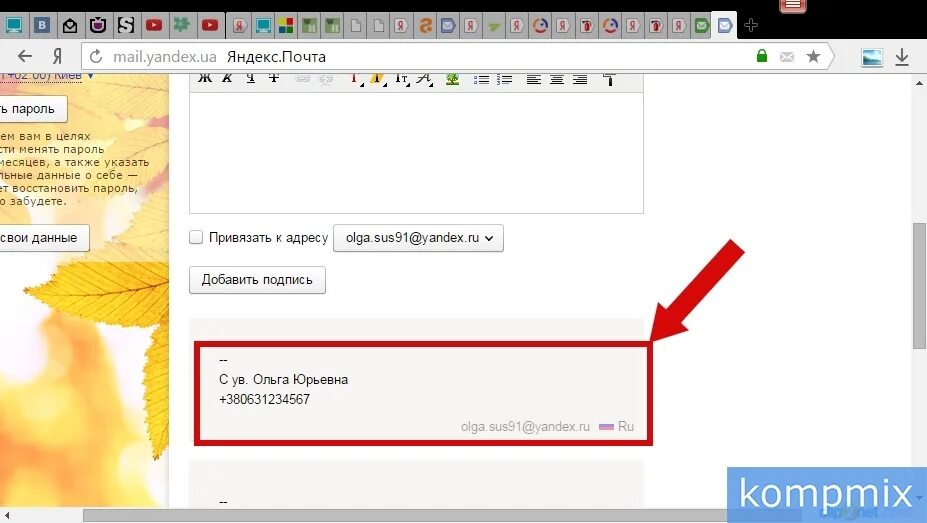Image resolution: width=927 pixels, height=523 pixels.
Task: Click the phone number +380631234567
Action: (x=264, y=399)
